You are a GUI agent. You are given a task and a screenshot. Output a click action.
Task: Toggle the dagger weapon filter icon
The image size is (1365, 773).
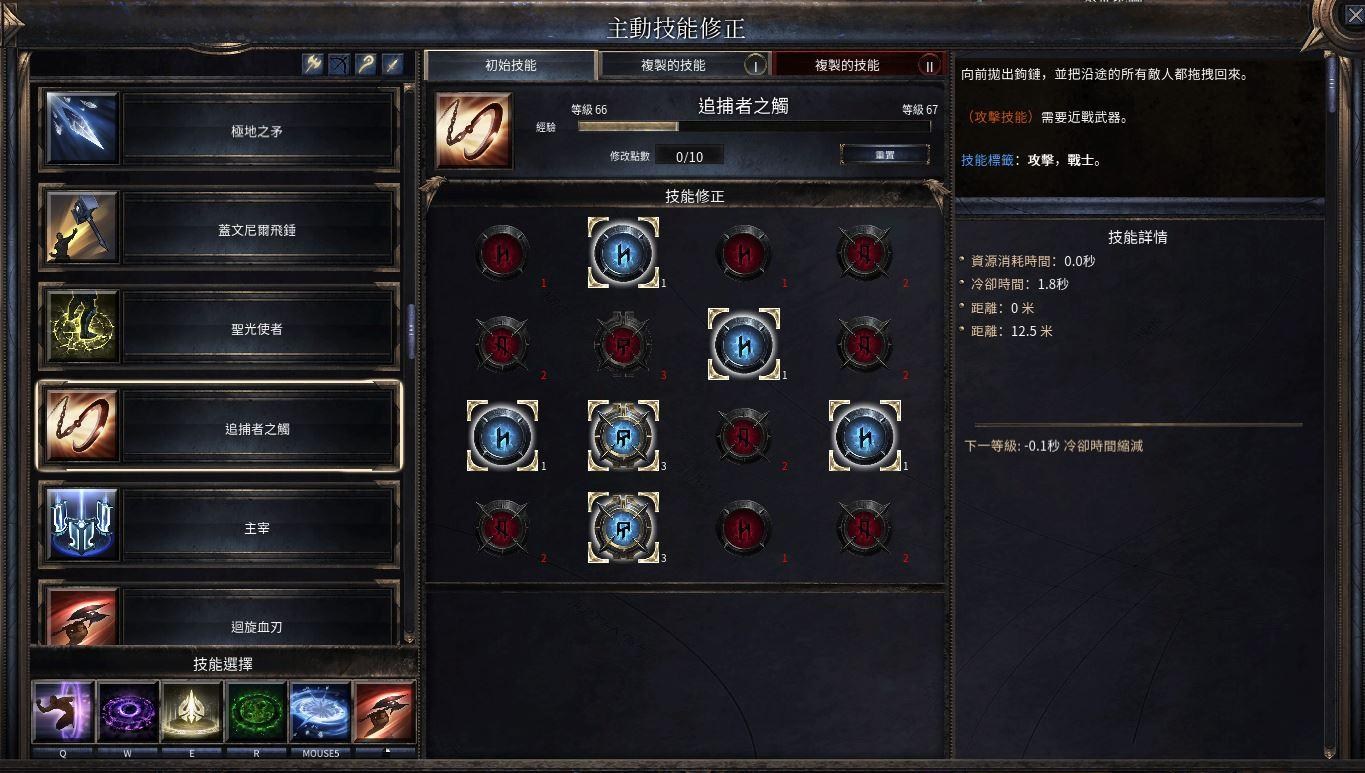pos(393,64)
